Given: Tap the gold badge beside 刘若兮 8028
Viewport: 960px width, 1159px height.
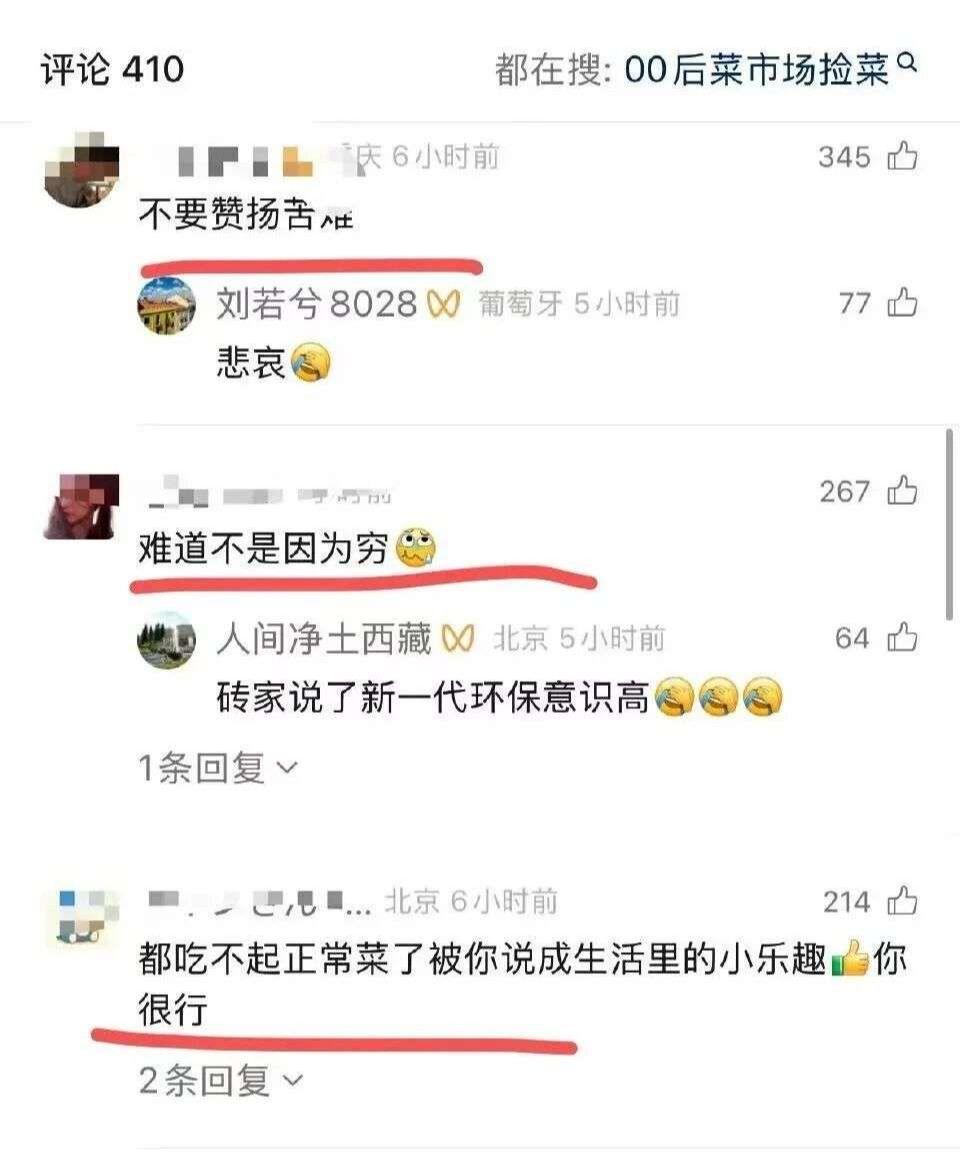Looking at the screenshot, I should pos(443,305).
